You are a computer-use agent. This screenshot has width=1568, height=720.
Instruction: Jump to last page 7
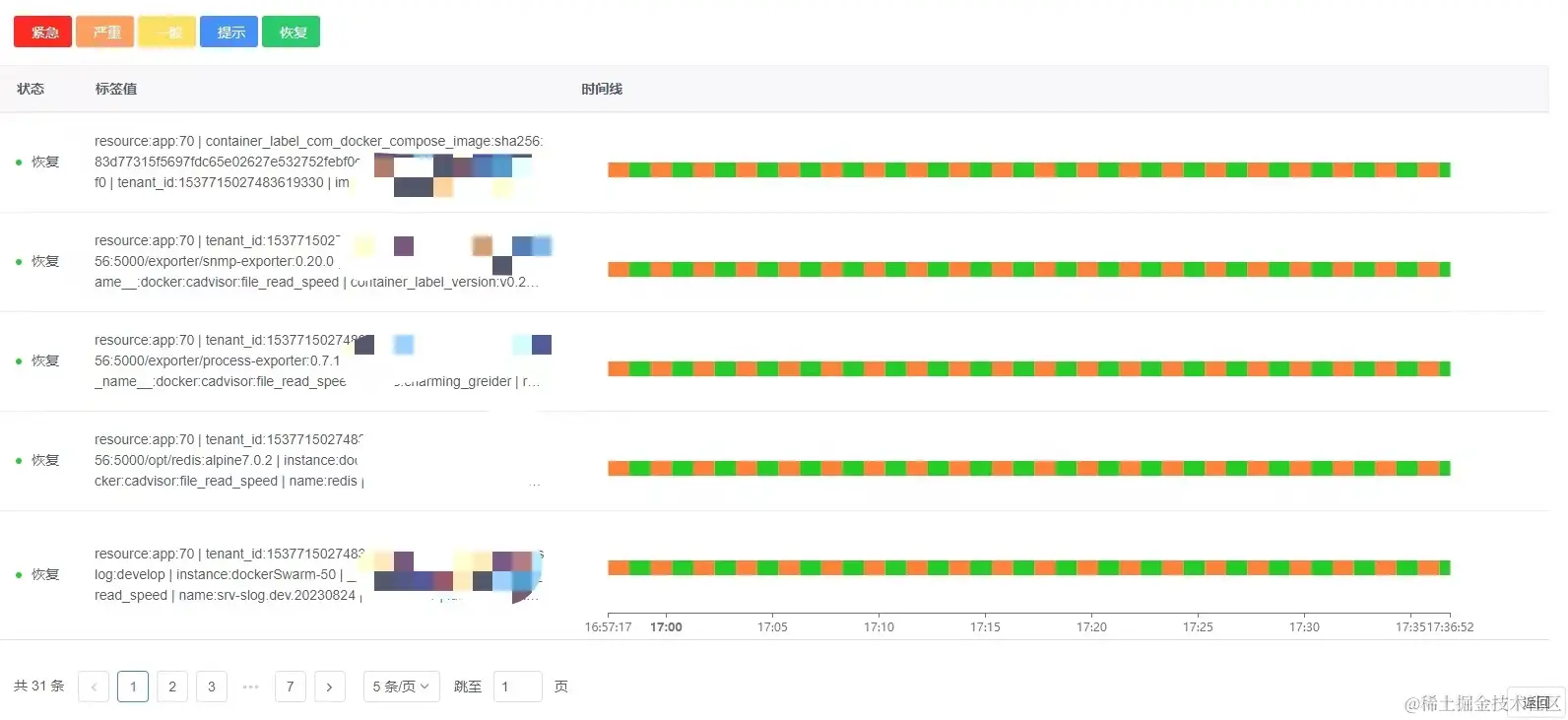291,687
